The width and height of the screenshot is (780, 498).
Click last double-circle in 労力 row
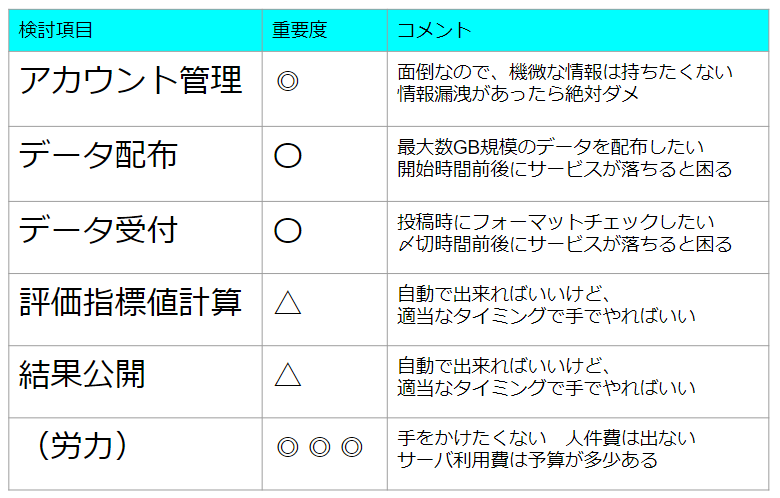351,447
